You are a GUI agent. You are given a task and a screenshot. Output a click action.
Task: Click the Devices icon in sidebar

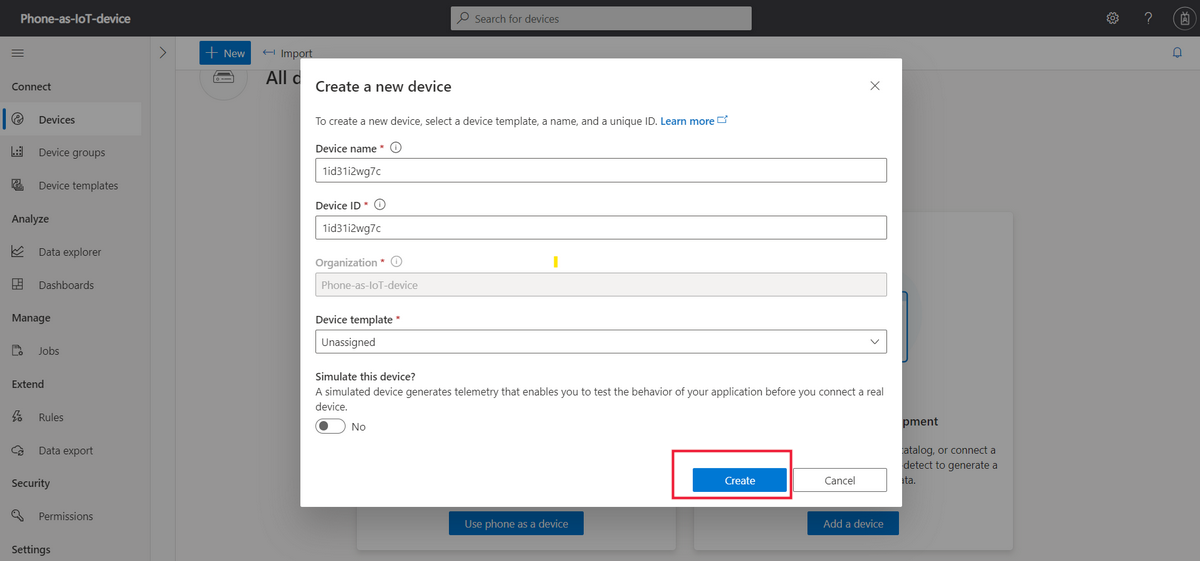[x=18, y=119]
